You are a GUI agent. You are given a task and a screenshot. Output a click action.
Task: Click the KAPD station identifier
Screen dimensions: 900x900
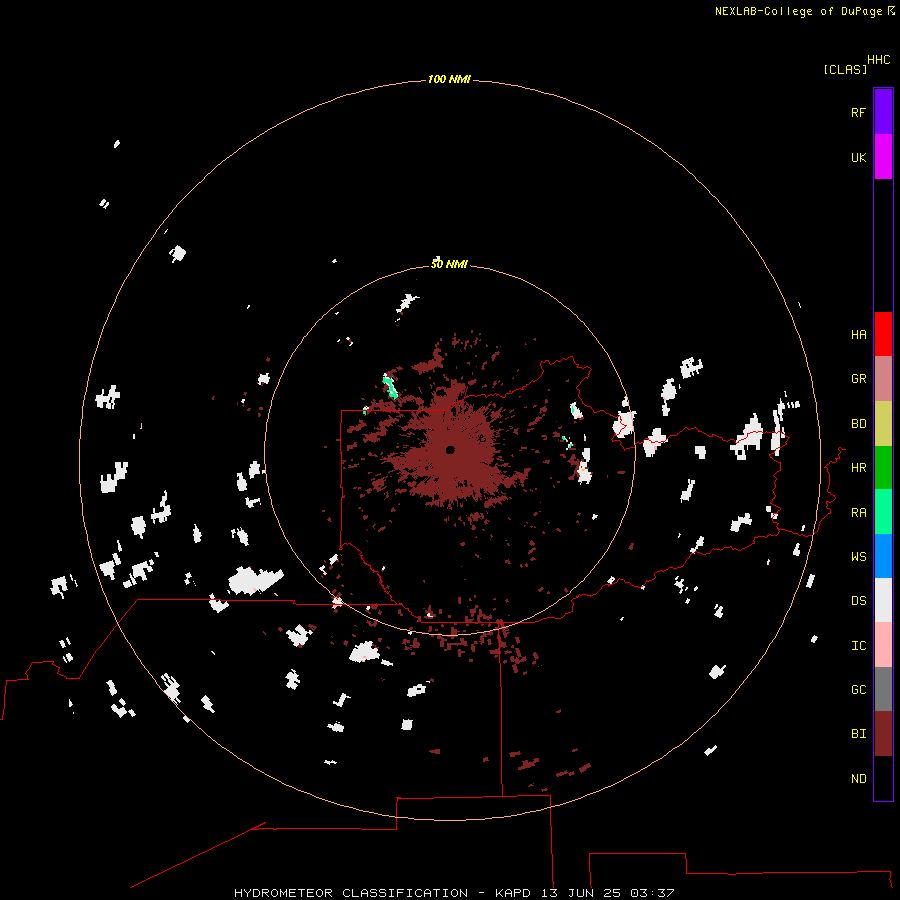[513, 893]
